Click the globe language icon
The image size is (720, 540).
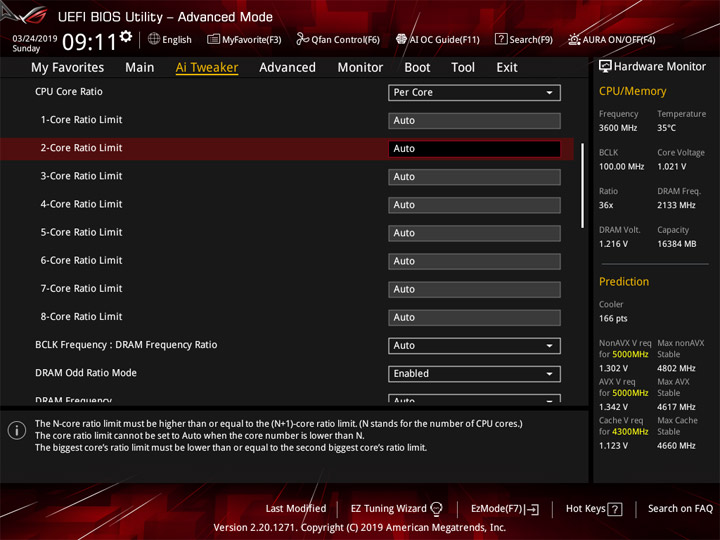154,39
